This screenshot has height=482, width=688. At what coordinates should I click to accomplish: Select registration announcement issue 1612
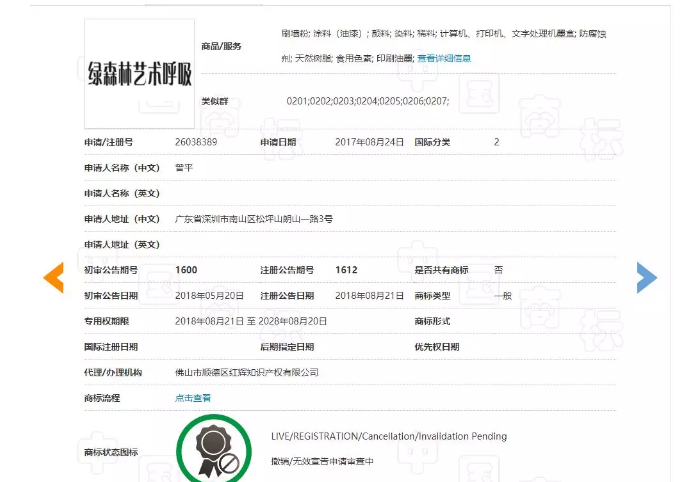click(x=346, y=270)
